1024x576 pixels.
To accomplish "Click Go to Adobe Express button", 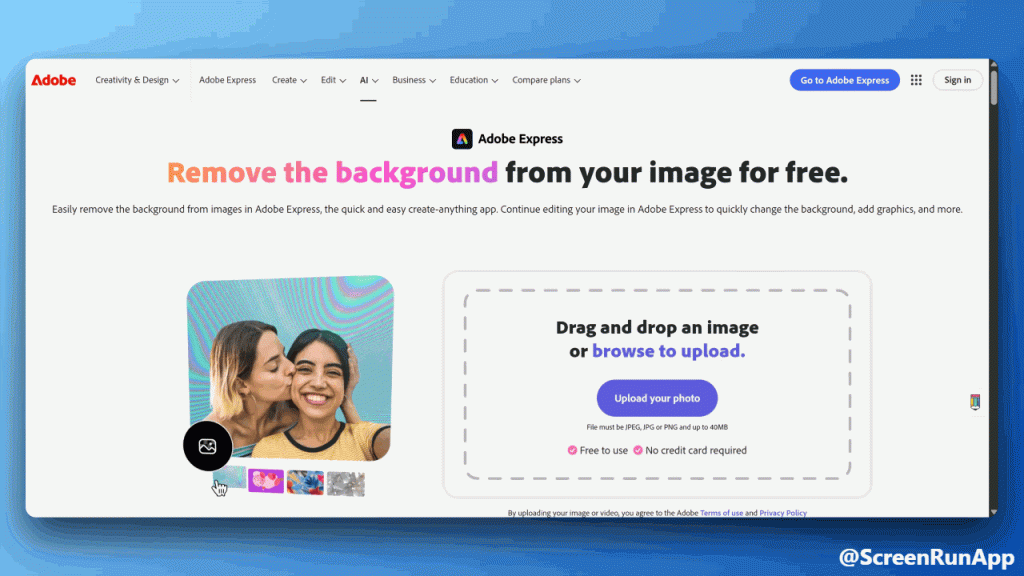I will point(844,80).
